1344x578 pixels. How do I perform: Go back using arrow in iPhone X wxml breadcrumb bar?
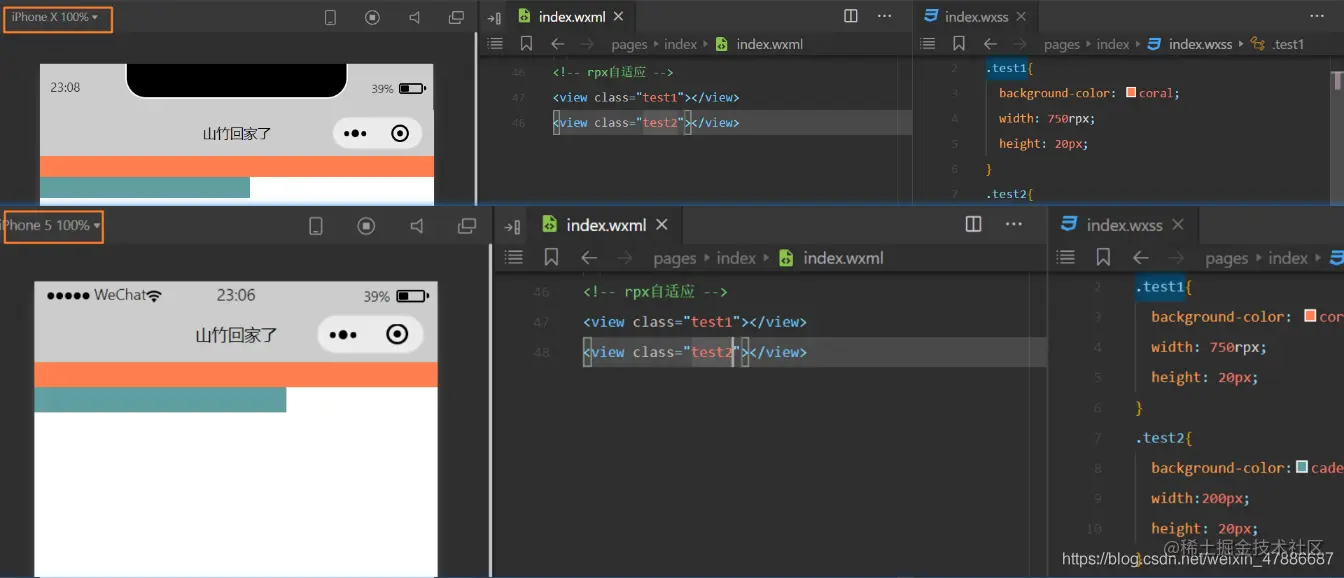[557, 44]
